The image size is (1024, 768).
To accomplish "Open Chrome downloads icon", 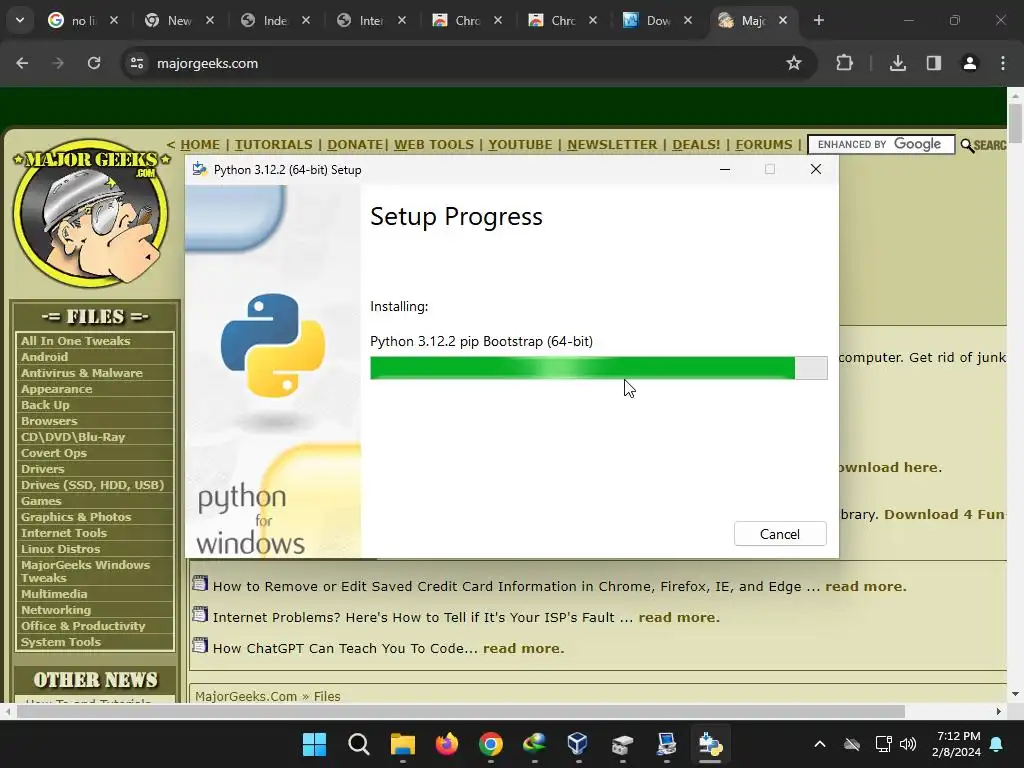I will 898,63.
